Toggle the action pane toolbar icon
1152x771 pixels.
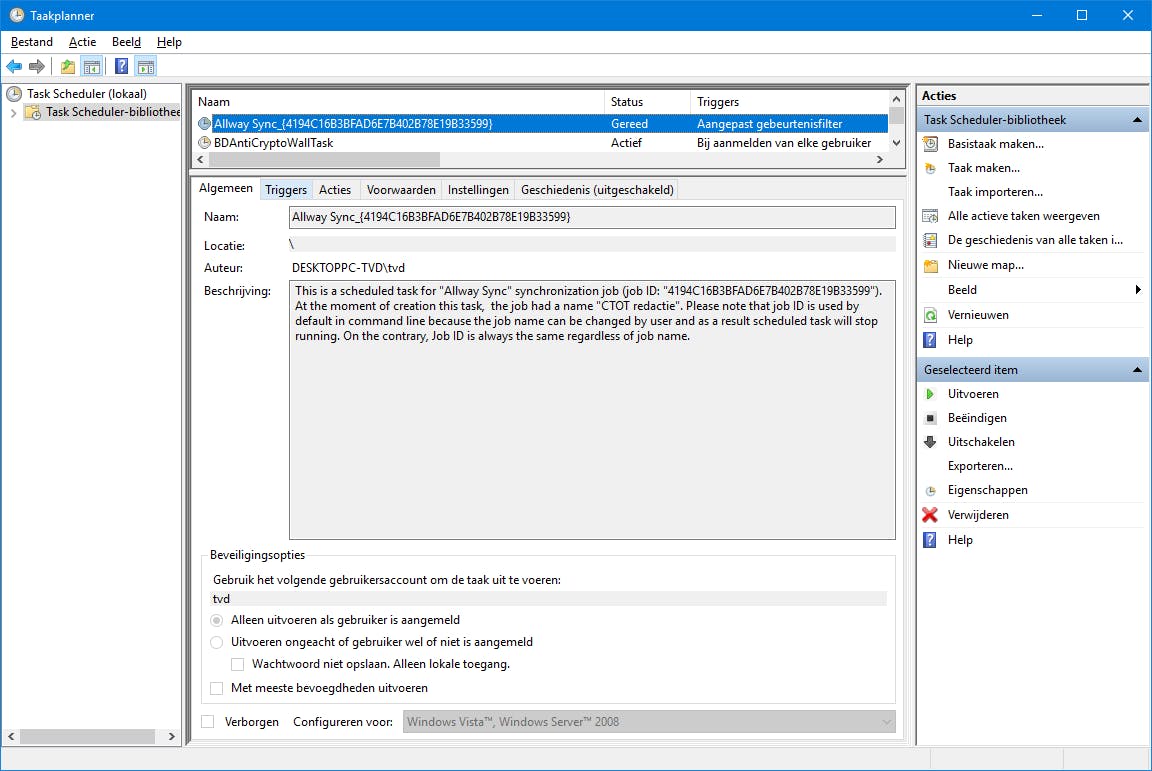click(146, 67)
